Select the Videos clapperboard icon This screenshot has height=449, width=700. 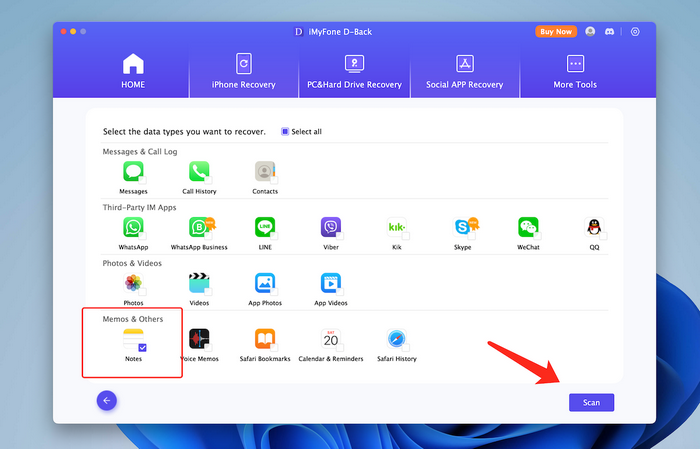199,283
